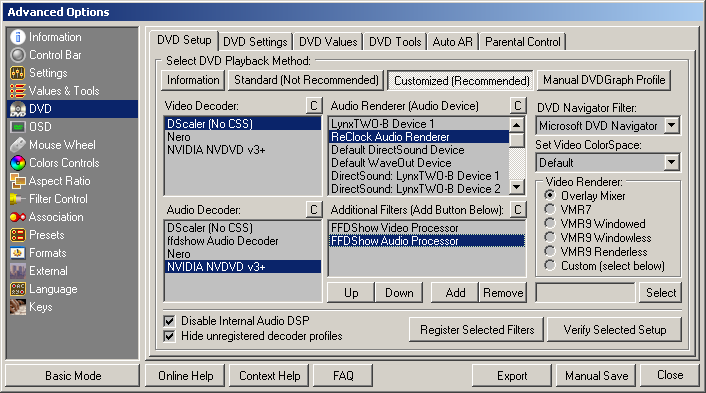The image size is (706, 393).
Task: Clear Audio Decoder with C button
Action: click(314, 210)
